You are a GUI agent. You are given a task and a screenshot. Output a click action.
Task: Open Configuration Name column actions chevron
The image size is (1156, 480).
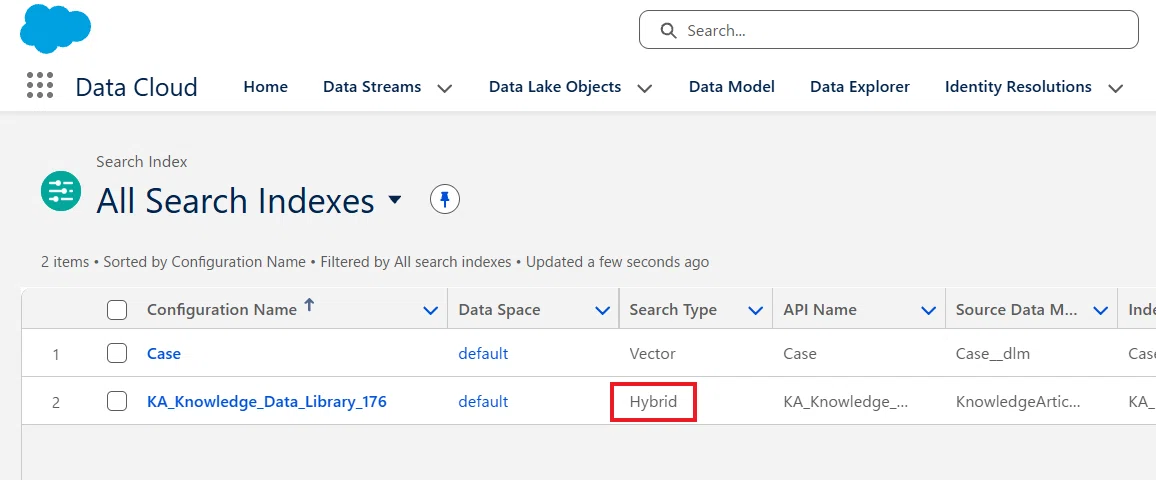tap(431, 311)
